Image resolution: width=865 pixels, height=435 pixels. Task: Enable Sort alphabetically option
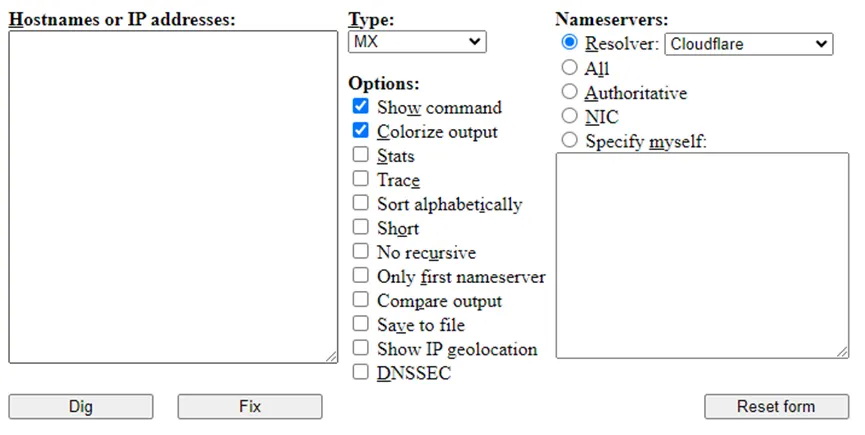point(360,203)
